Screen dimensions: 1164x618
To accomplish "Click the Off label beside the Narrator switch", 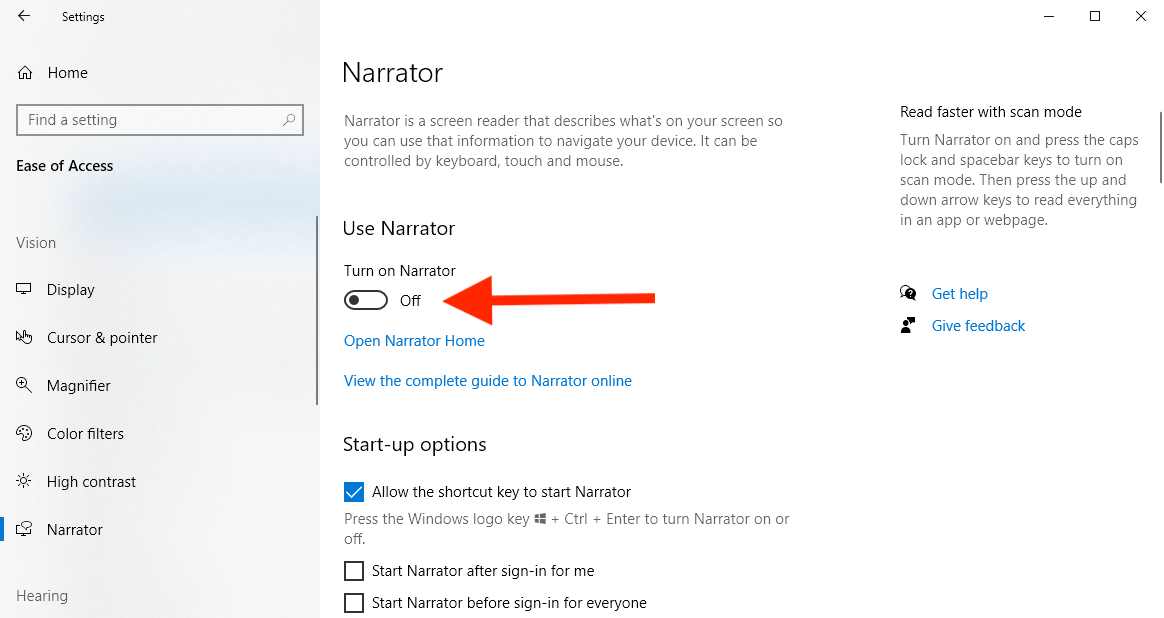I will 411,301.
